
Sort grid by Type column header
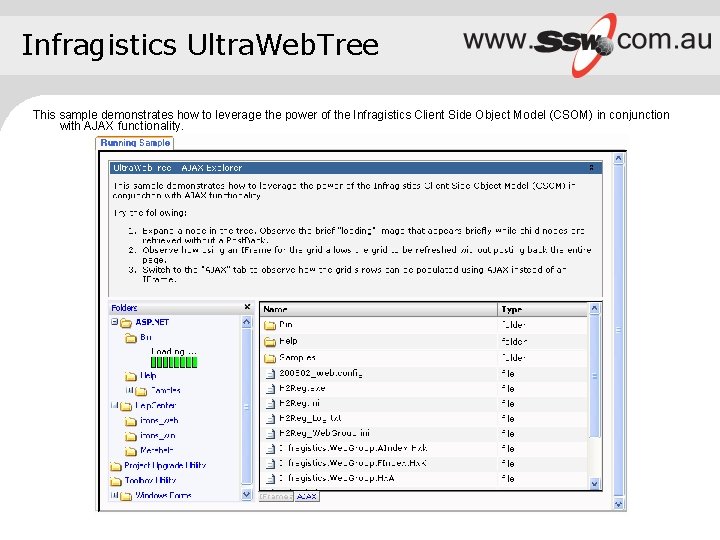[x=542, y=309]
